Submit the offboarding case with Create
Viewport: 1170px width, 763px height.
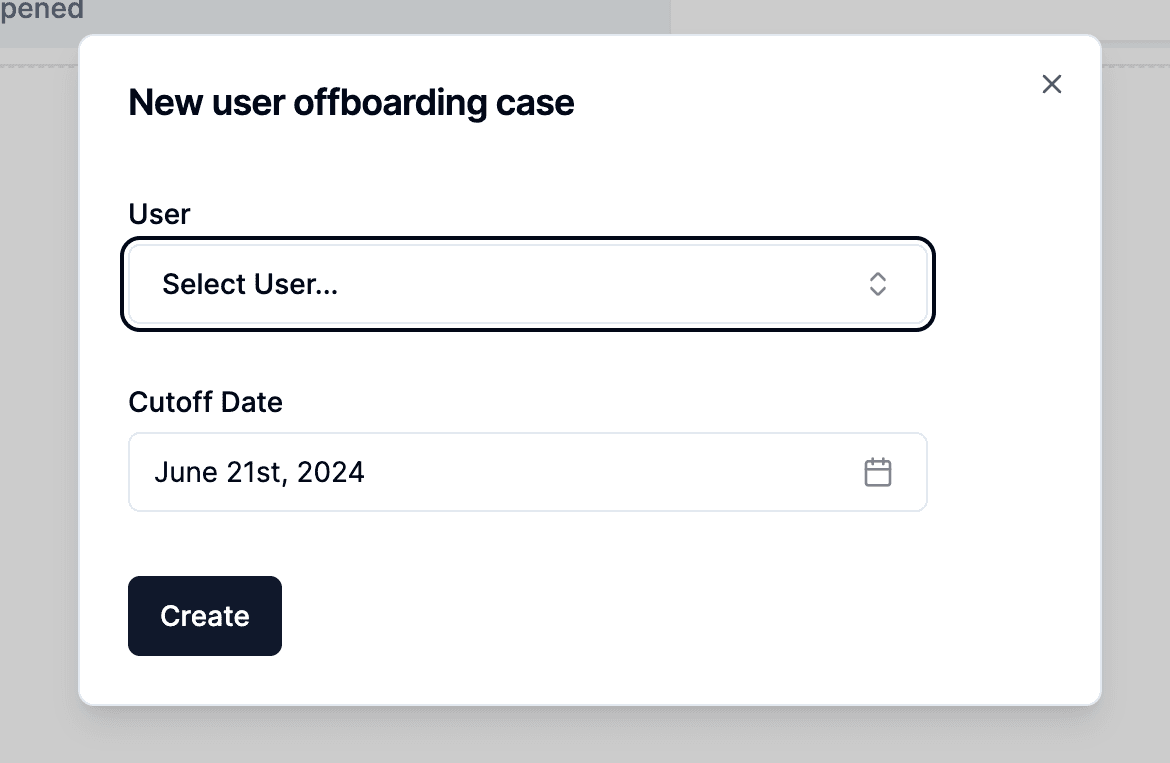coord(205,616)
